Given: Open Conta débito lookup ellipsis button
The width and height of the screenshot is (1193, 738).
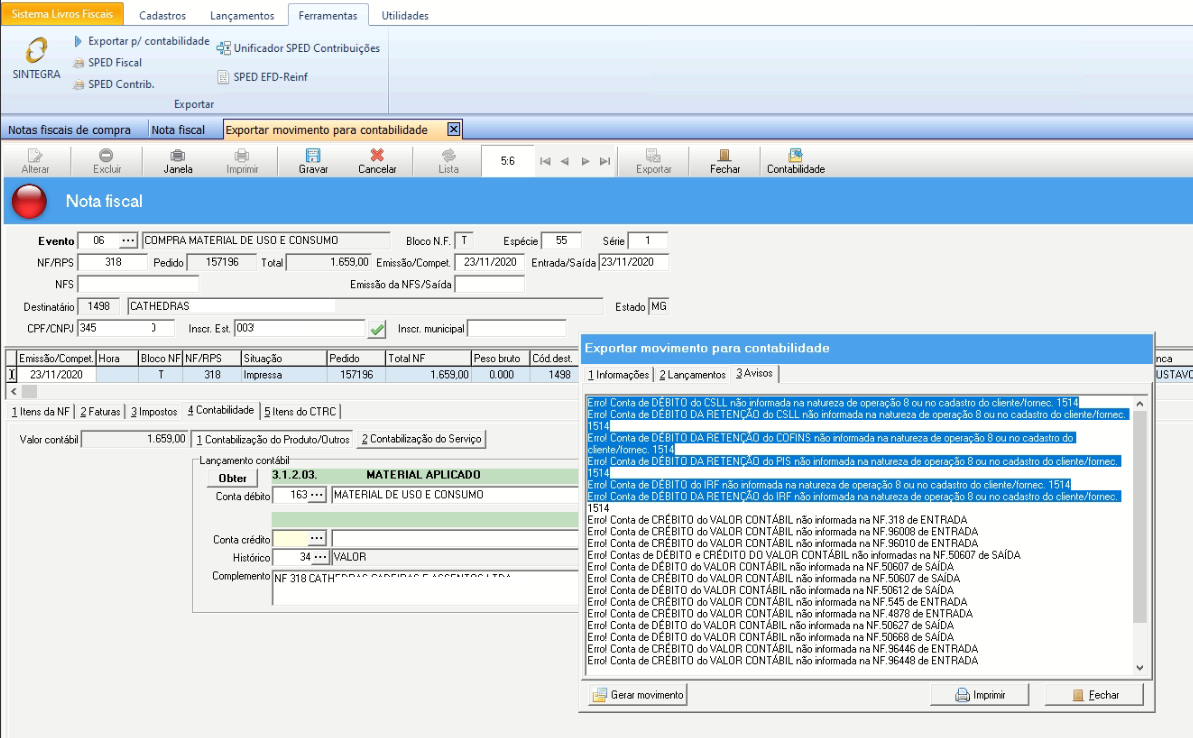Looking at the screenshot, I should click(x=316, y=495).
